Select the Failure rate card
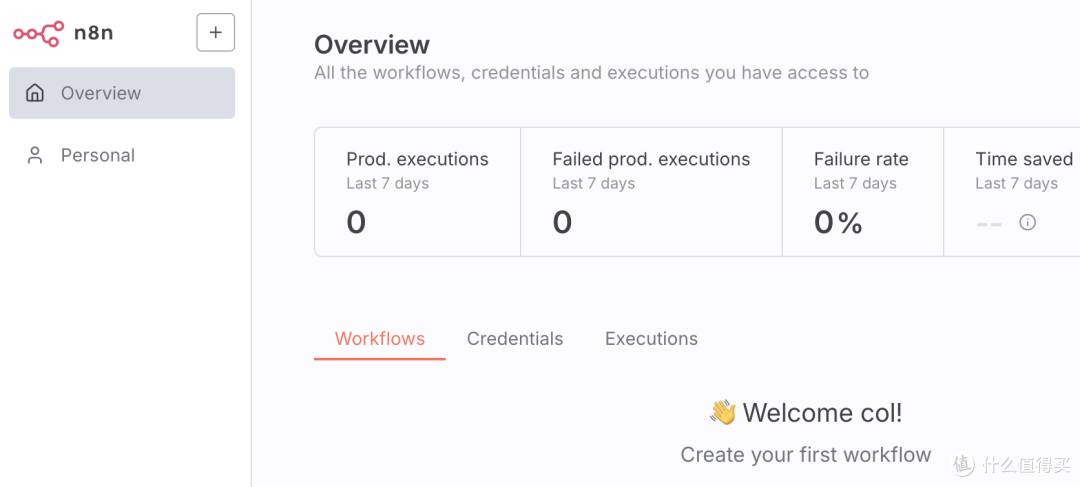 pos(862,192)
